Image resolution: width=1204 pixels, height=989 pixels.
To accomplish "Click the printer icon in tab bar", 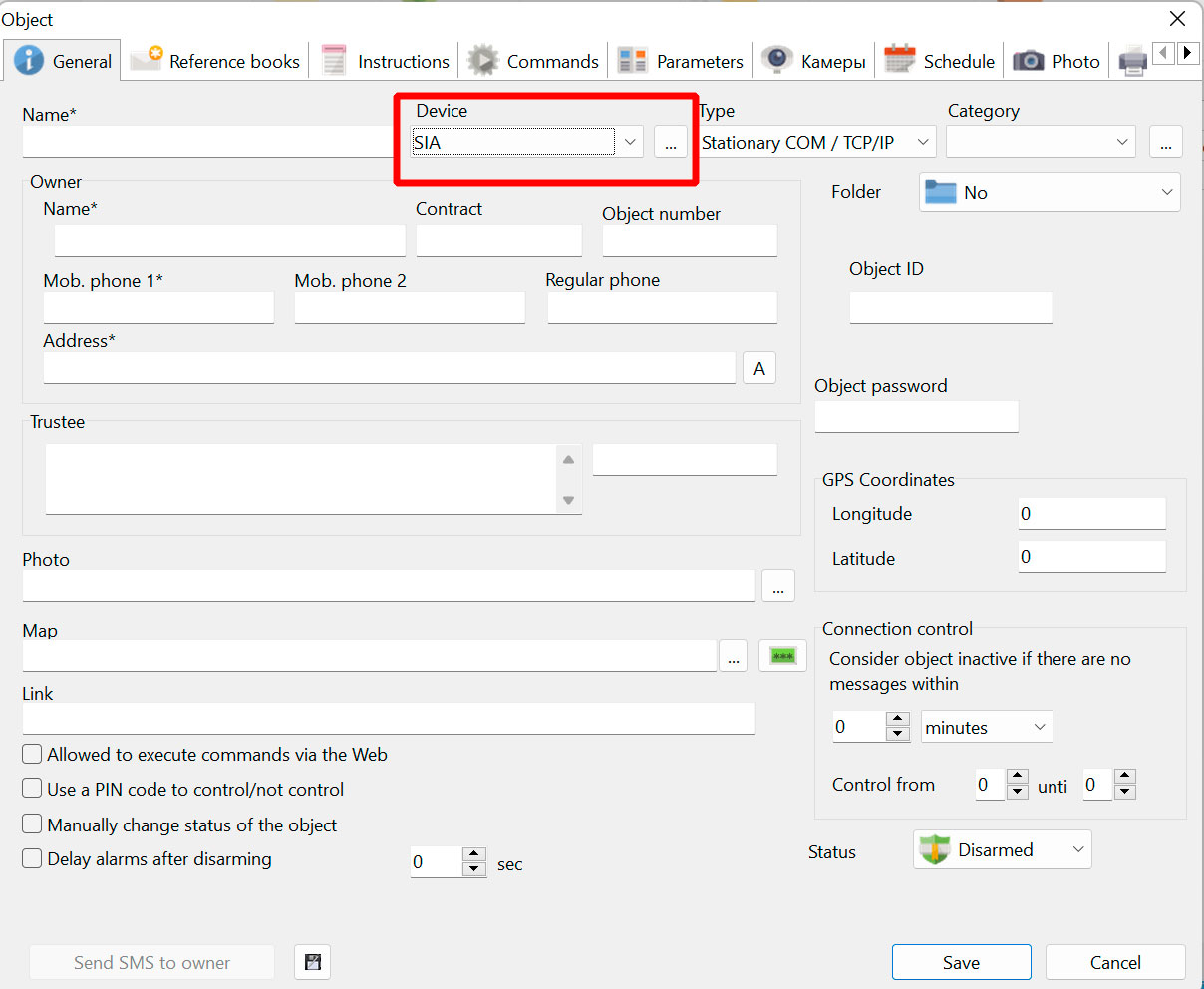I will pos(1132,61).
